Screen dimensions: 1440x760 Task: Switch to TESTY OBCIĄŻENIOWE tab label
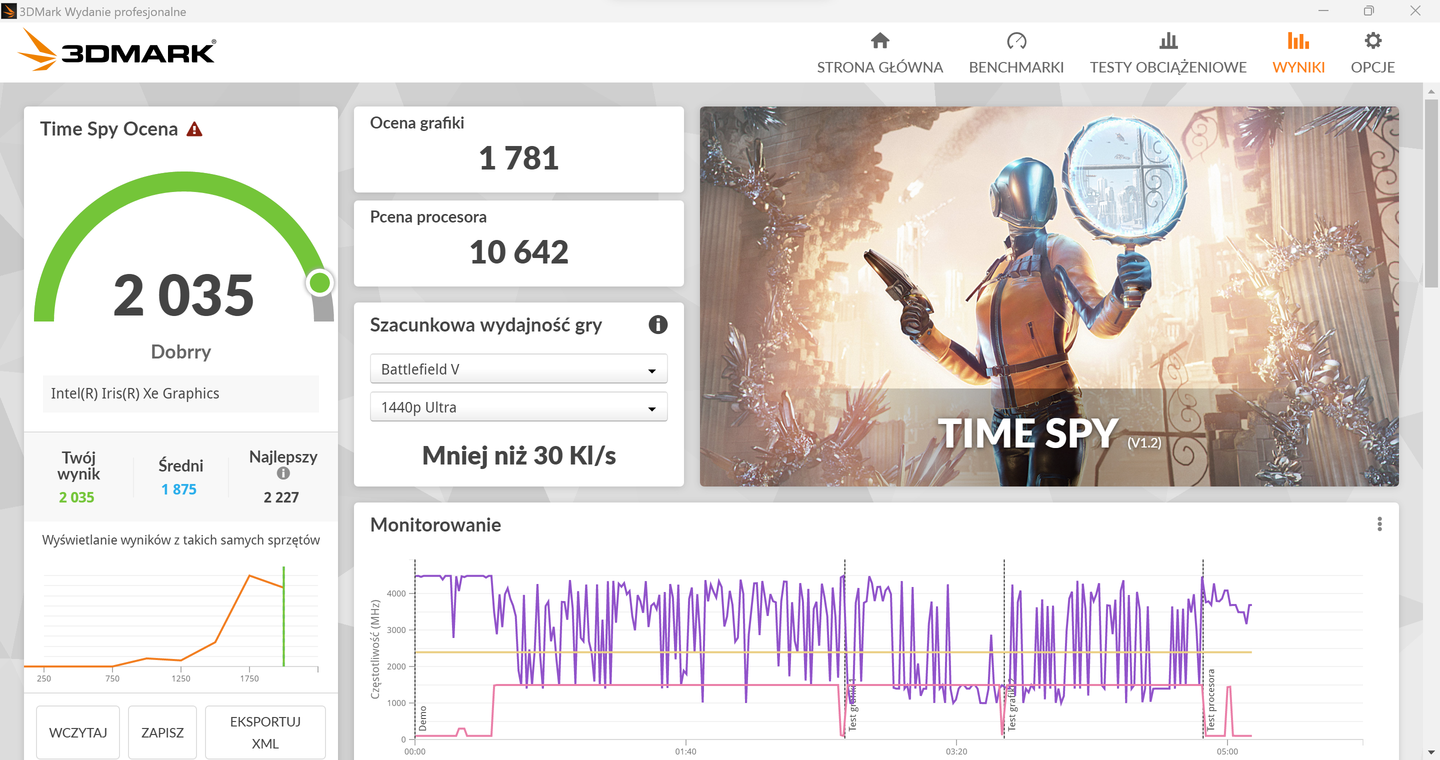[1168, 67]
